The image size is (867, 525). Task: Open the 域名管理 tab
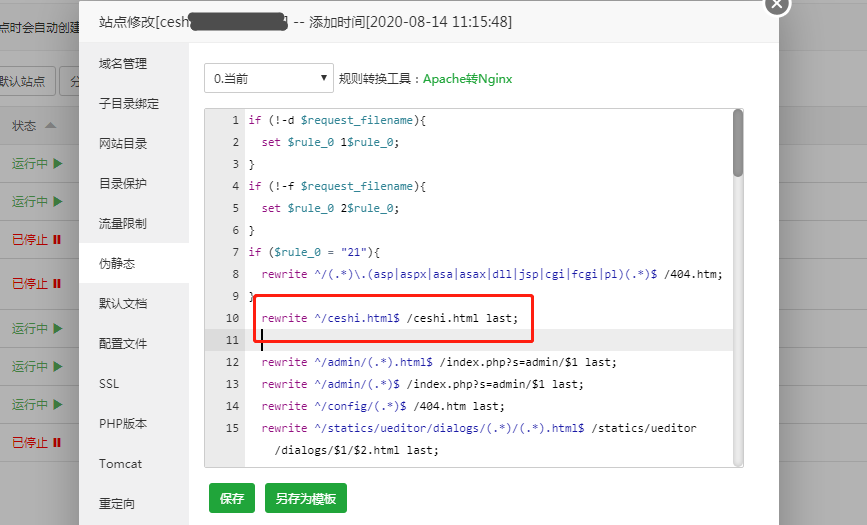coord(123,64)
